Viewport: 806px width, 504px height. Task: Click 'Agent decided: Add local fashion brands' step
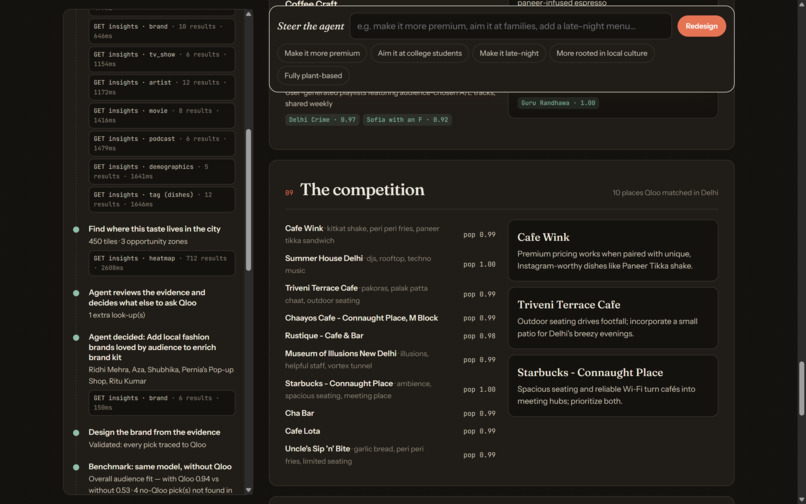(x=152, y=347)
